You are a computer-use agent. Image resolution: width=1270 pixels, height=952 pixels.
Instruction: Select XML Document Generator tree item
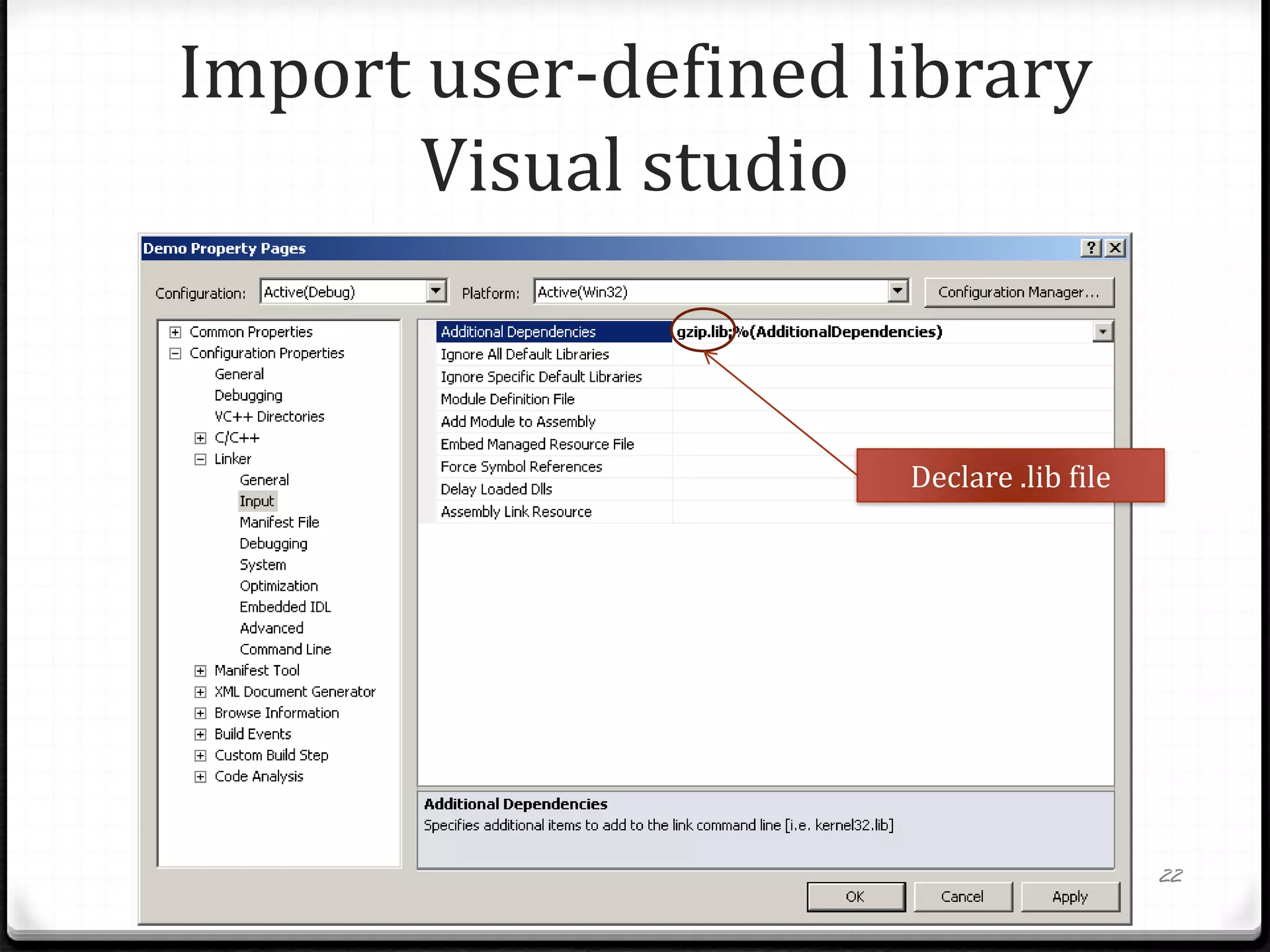coord(295,692)
